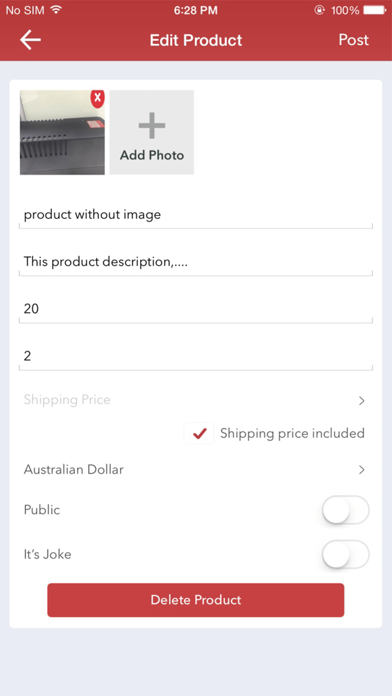Edit the product description field
Viewport: 392px width, 696px height.
point(196,262)
